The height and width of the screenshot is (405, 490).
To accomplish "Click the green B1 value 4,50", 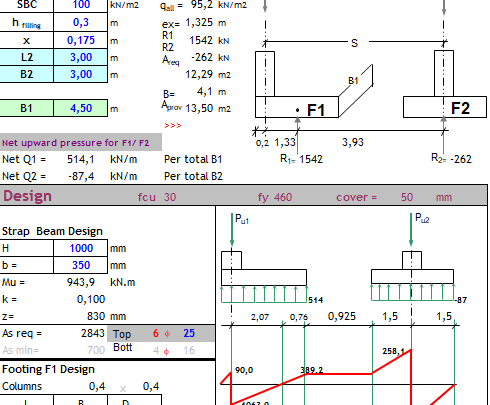I will [x=81, y=108].
